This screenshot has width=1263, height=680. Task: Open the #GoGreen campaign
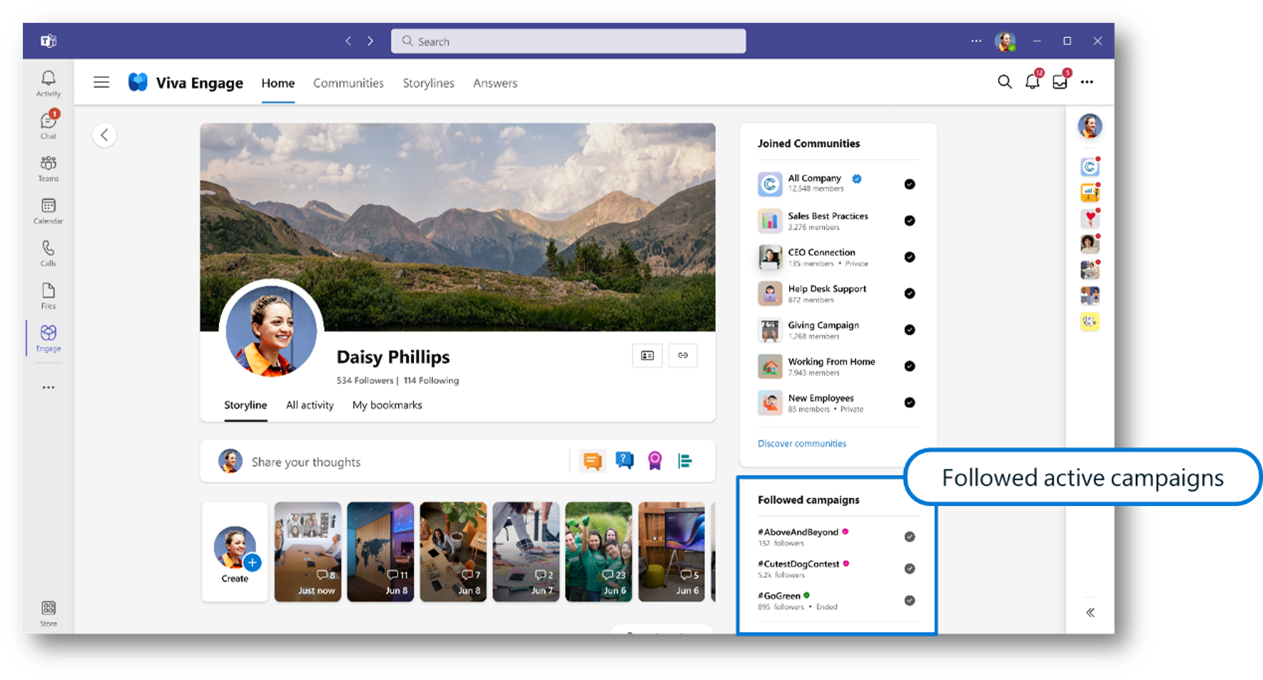click(778, 596)
